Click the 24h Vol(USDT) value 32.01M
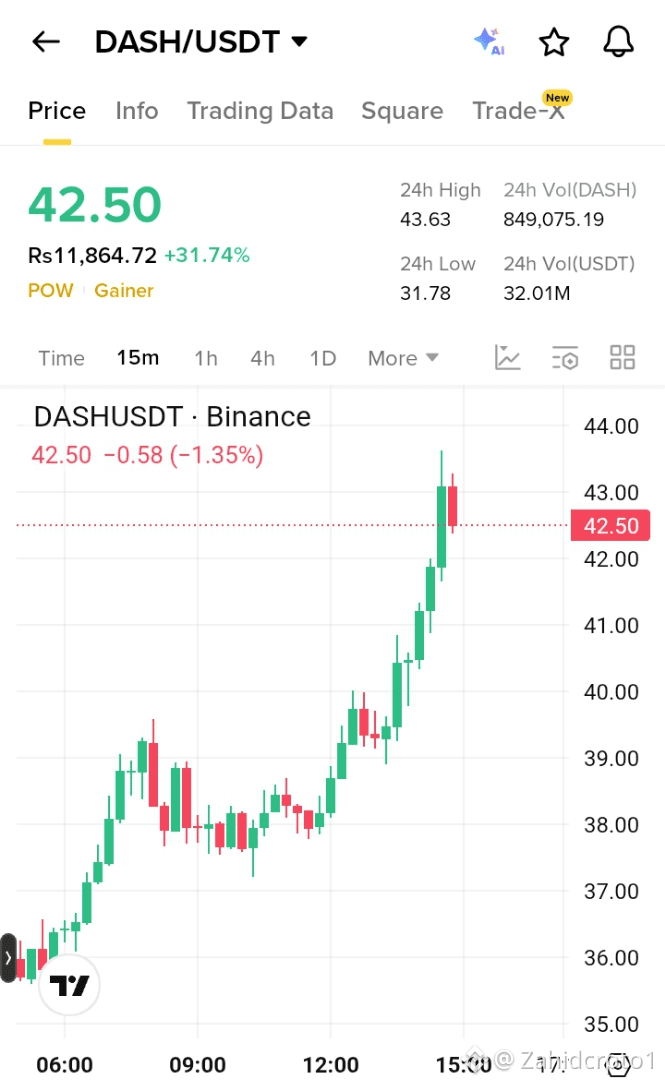The width and height of the screenshot is (665, 1085). (537, 293)
